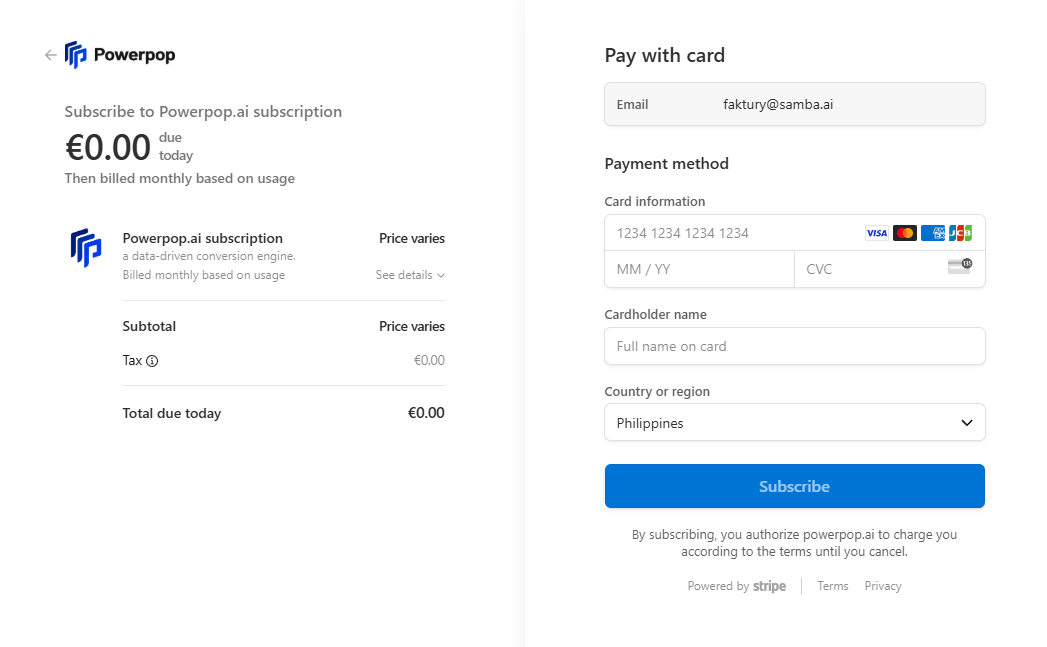The height and width of the screenshot is (647, 1047).
Task: Click the CVC card hint icon
Action: tap(959, 266)
